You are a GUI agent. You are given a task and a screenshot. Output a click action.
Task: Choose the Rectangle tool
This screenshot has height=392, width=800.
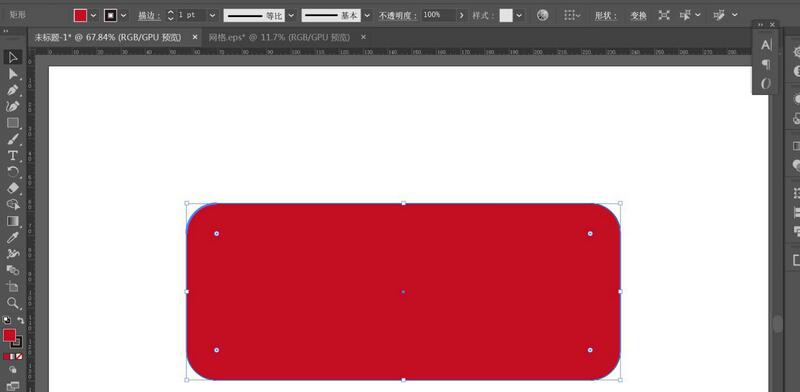(x=13, y=123)
